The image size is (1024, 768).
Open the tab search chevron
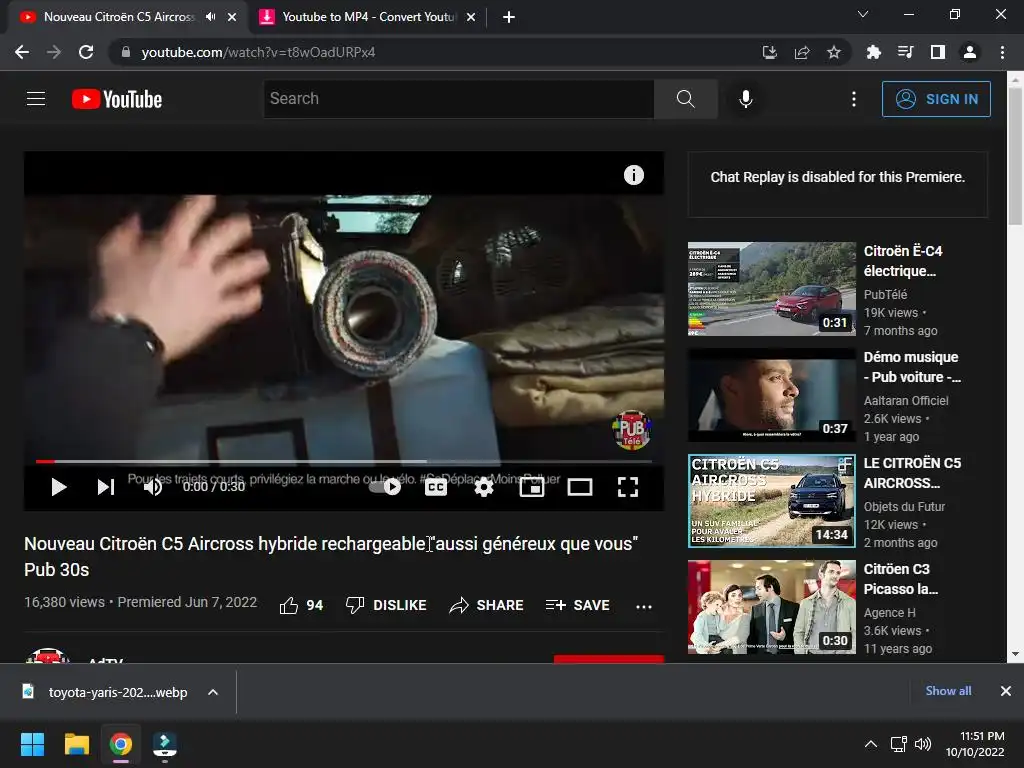click(863, 14)
